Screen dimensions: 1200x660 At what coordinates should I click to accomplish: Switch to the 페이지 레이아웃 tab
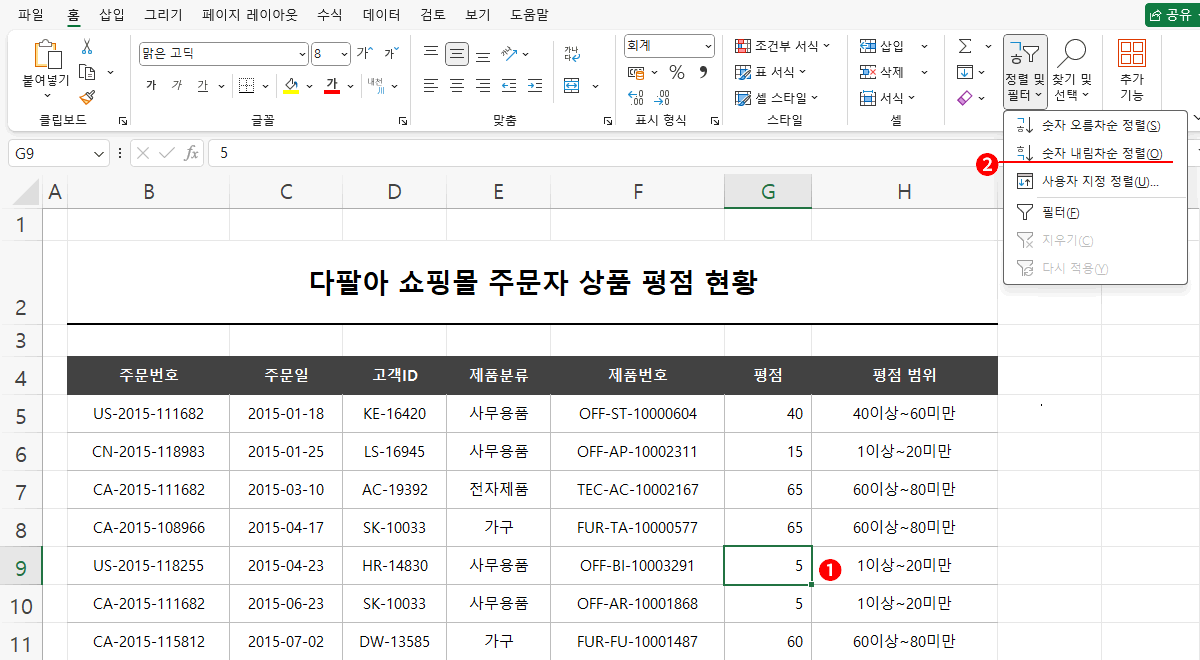[249, 15]
